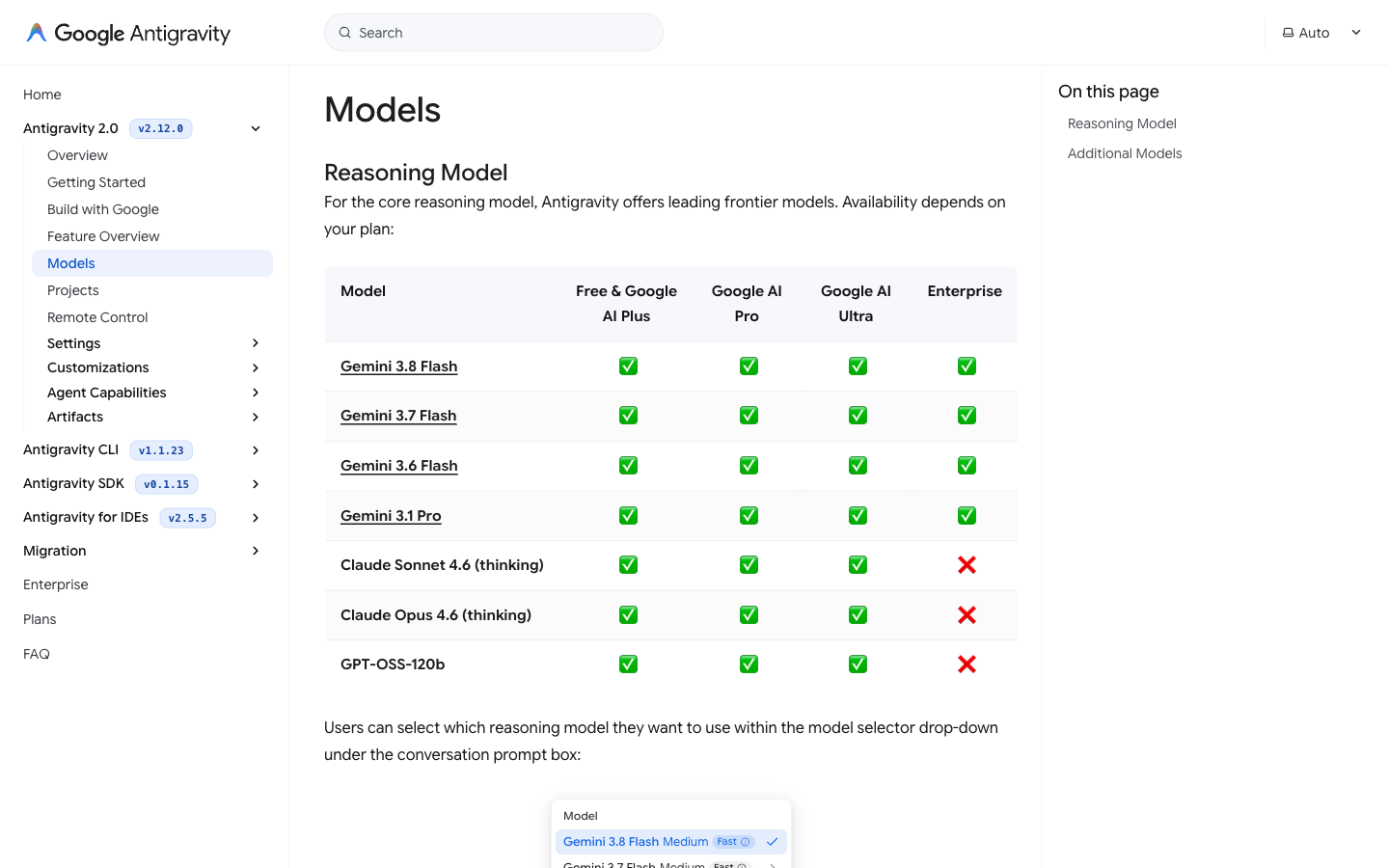
Task: Click the "Enterprise" table column header
Action: 965,291
